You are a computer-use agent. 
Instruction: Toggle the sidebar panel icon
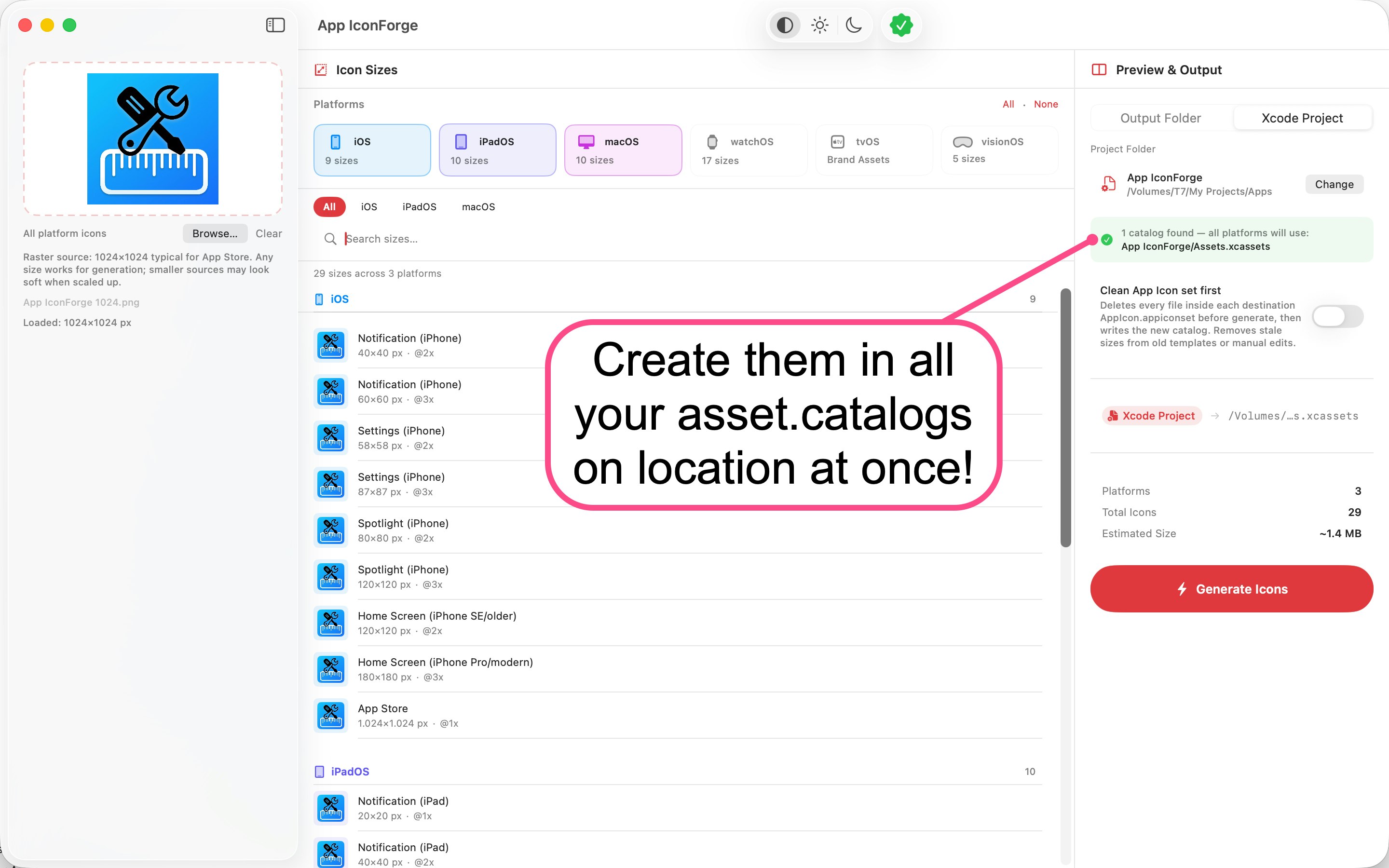[x=275, y=25]
